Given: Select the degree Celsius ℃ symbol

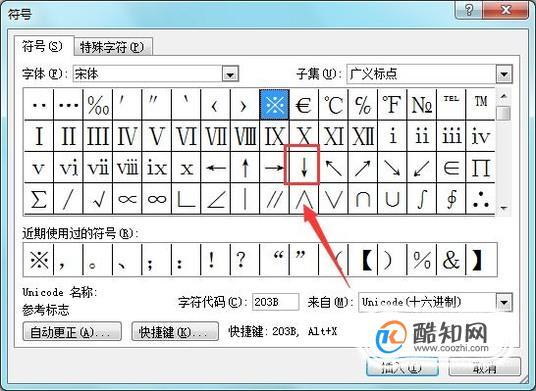Looking at the screenshot, I should (333, 105).
